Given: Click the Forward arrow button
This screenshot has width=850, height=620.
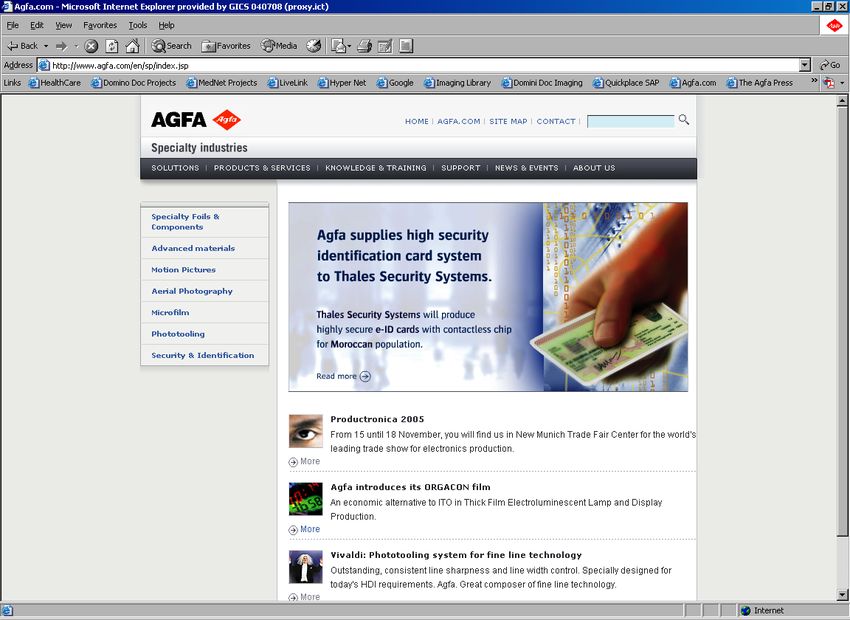Looking at the screenshot, I should [61, 46].
